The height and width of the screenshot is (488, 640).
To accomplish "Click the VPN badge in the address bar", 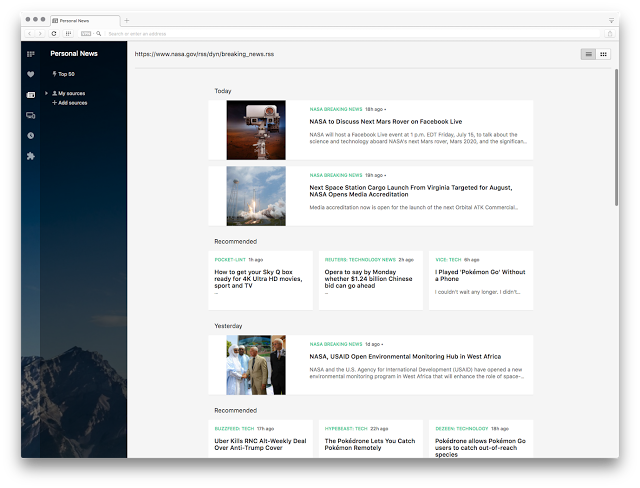I will (86, 33).
